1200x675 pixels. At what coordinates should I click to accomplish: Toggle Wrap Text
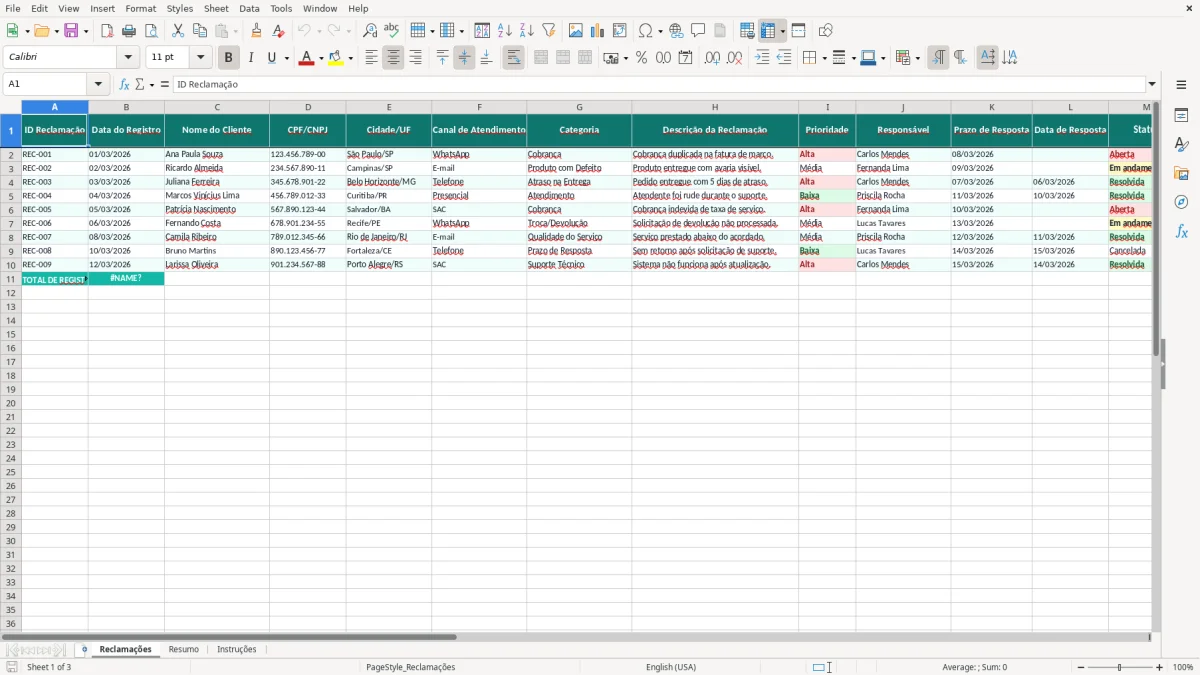[513, 58]
